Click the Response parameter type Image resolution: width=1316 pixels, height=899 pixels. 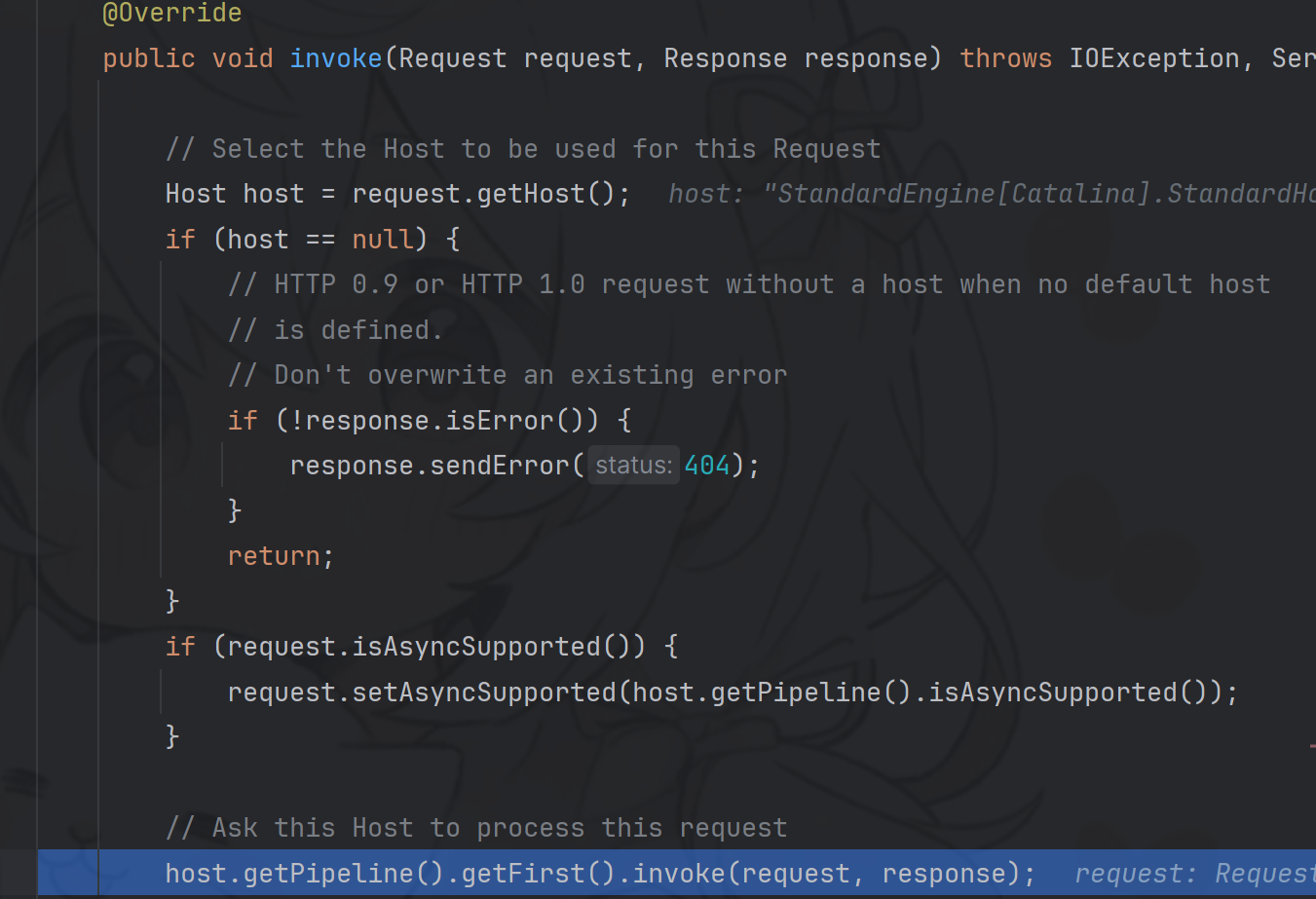725,58
